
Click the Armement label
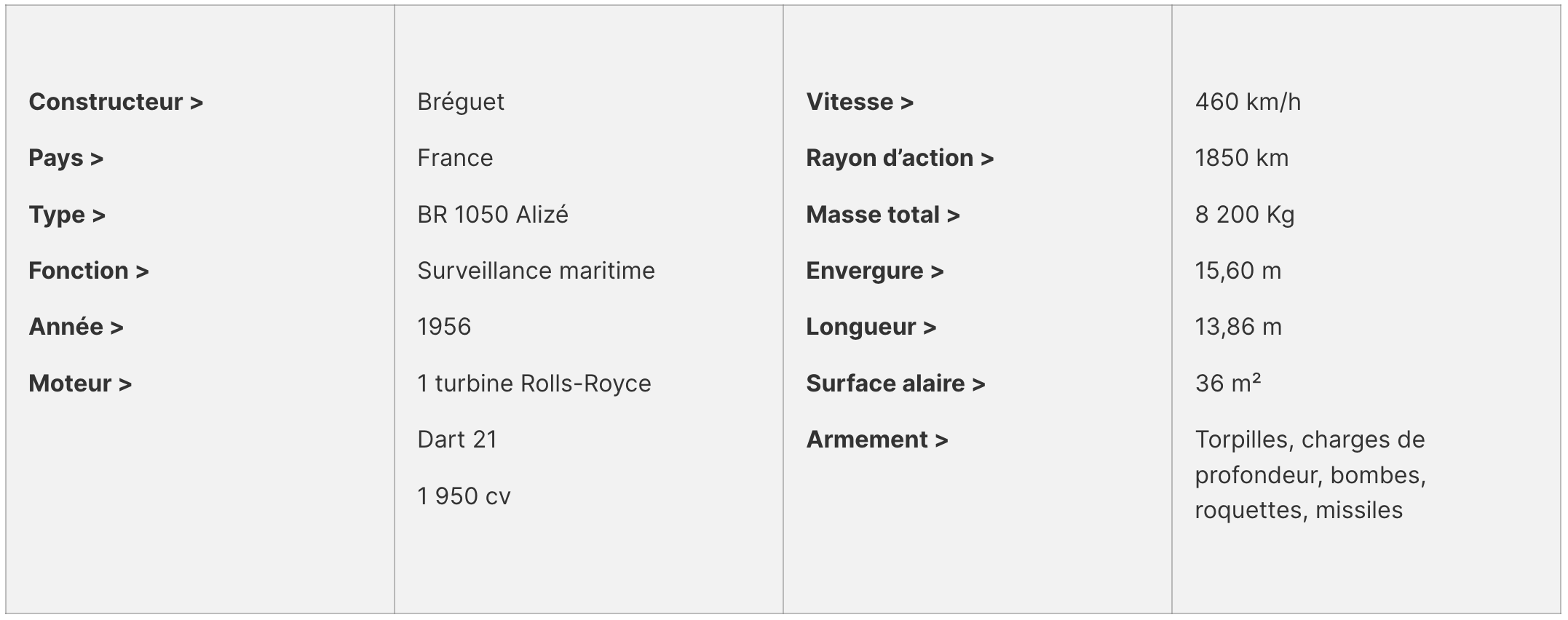877,440
